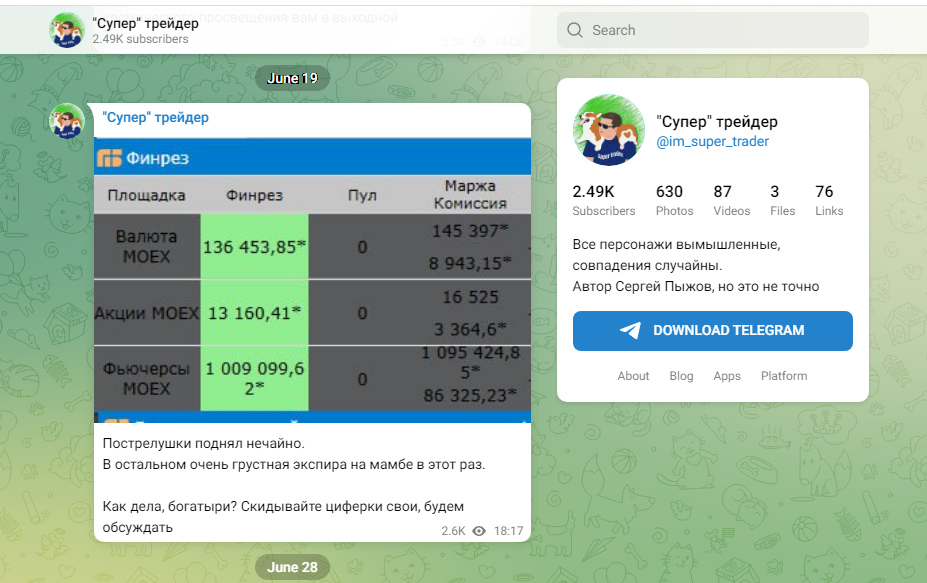
Task: Click the search magnifier icon
Action: pyautogui.click(x=575, y=30)
